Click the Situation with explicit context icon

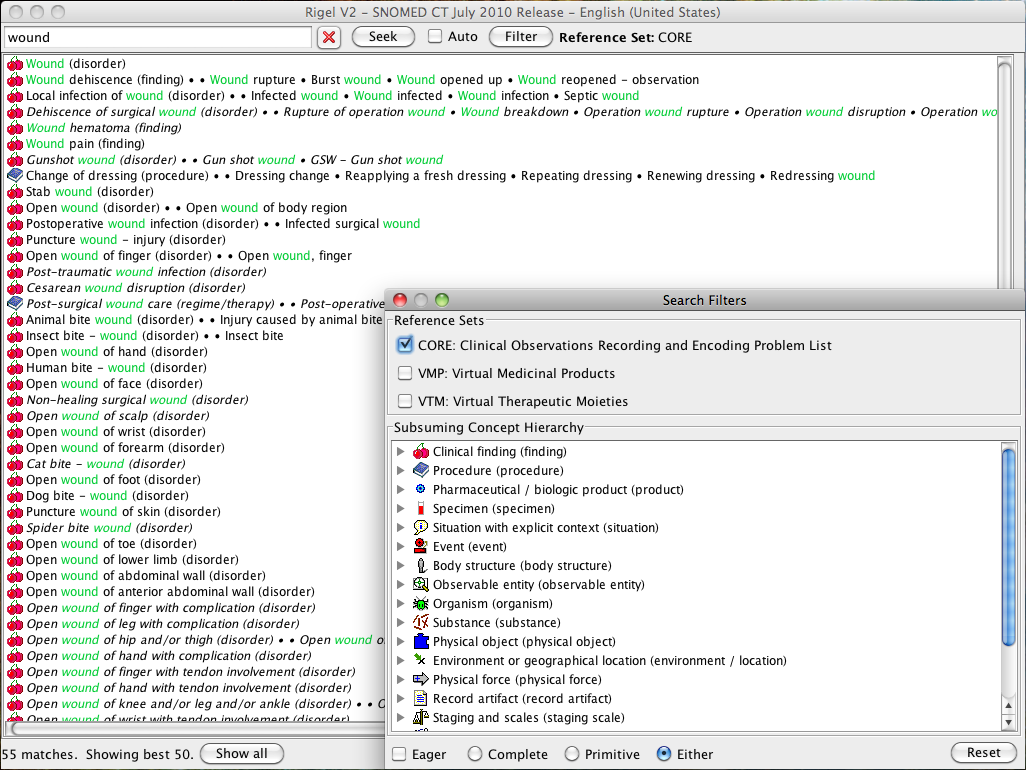[x=421, y=527]
